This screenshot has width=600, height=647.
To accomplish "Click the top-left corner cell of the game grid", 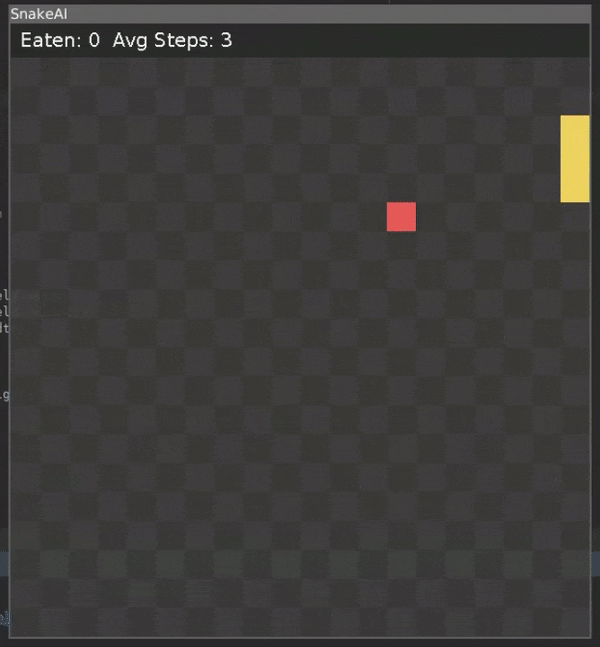I will [25, 72].
